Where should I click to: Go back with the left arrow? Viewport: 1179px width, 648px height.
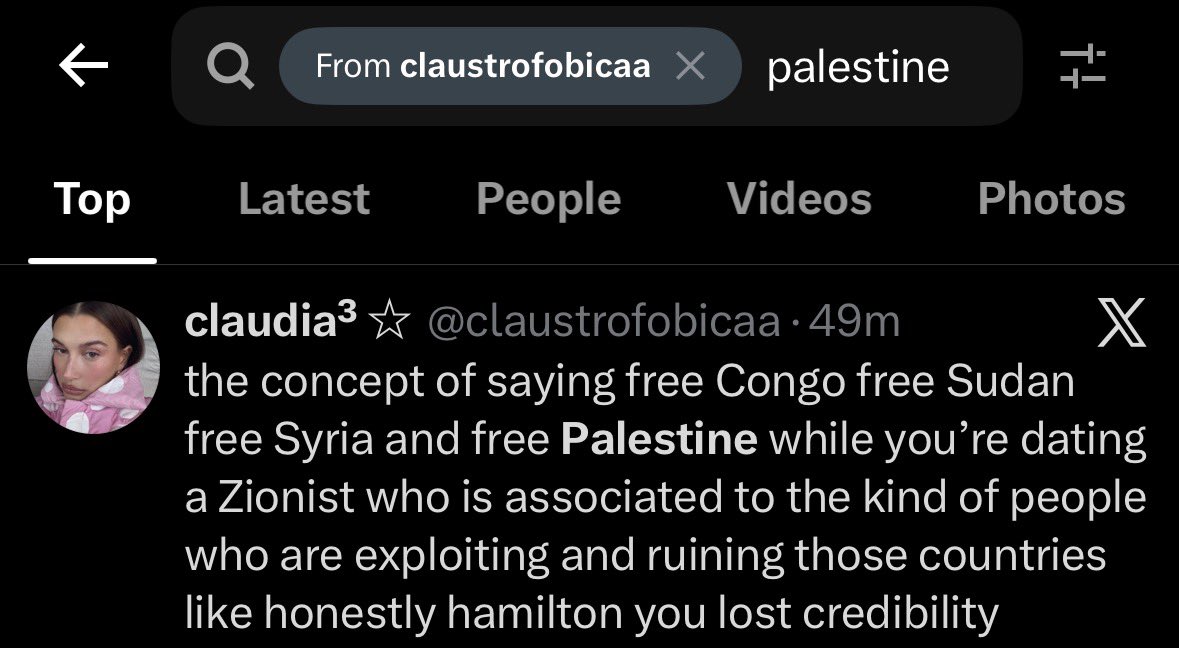[83, 65]
